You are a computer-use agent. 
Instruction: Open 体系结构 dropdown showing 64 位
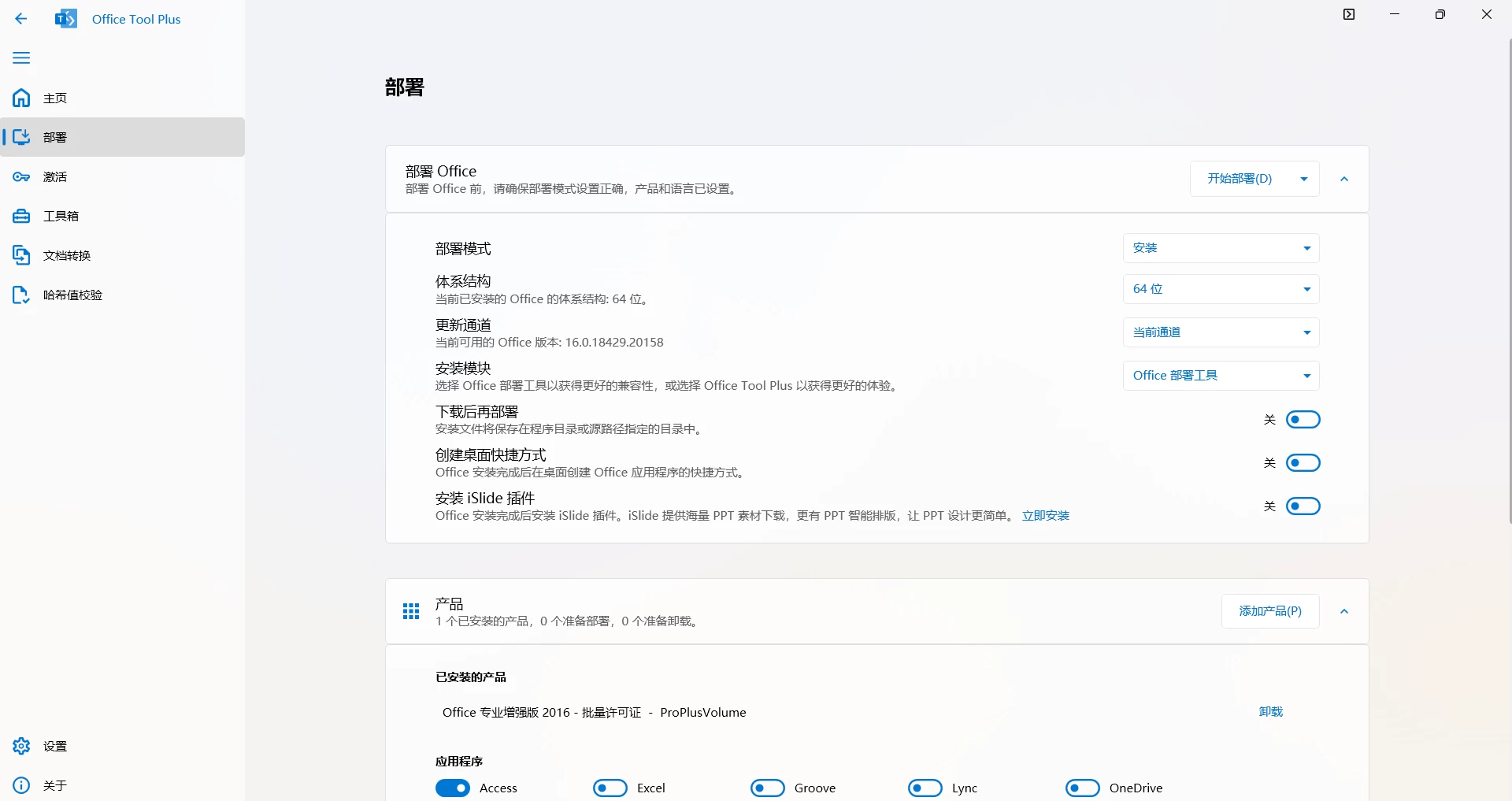(1221, 289)
